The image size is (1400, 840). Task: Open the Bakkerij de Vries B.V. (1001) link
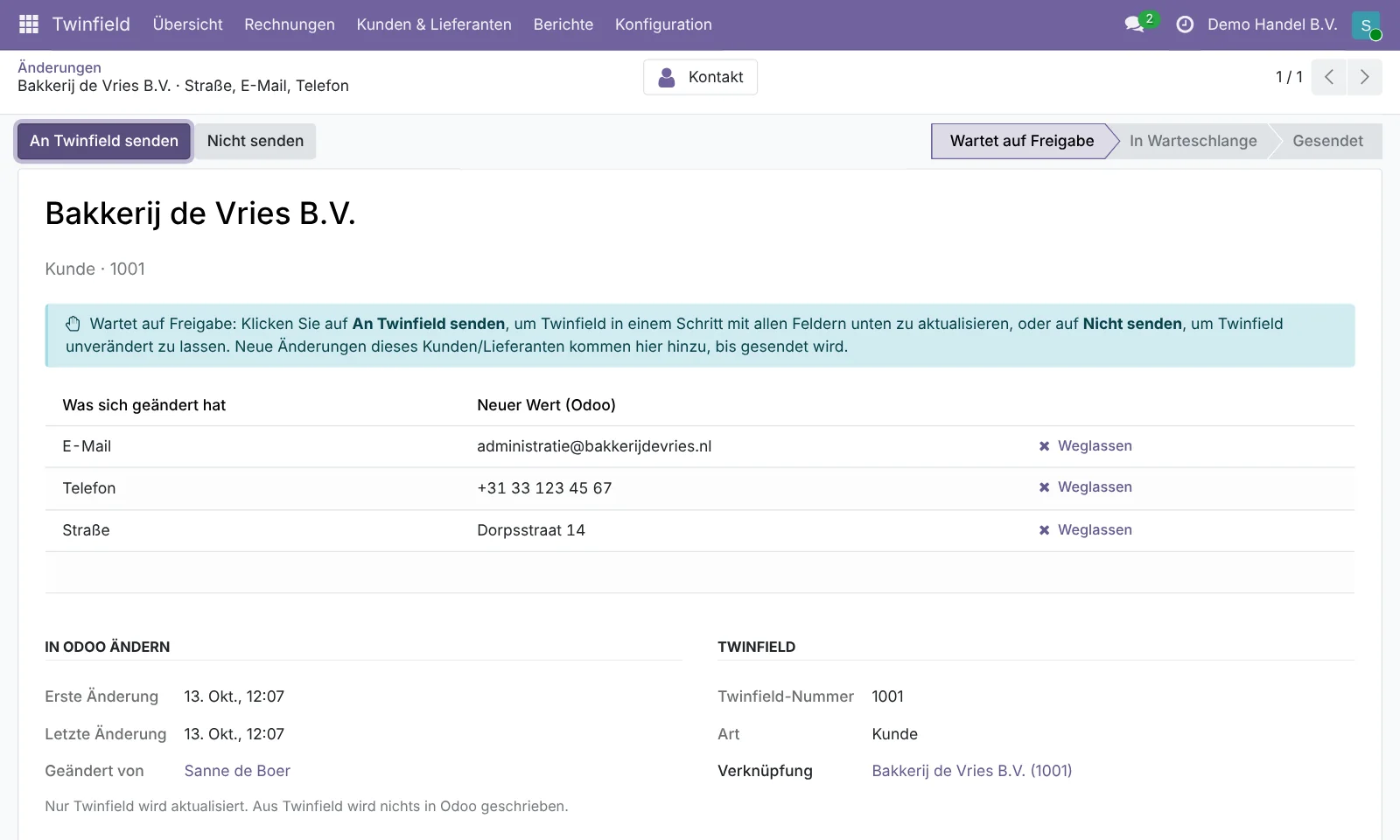(972, 771)
